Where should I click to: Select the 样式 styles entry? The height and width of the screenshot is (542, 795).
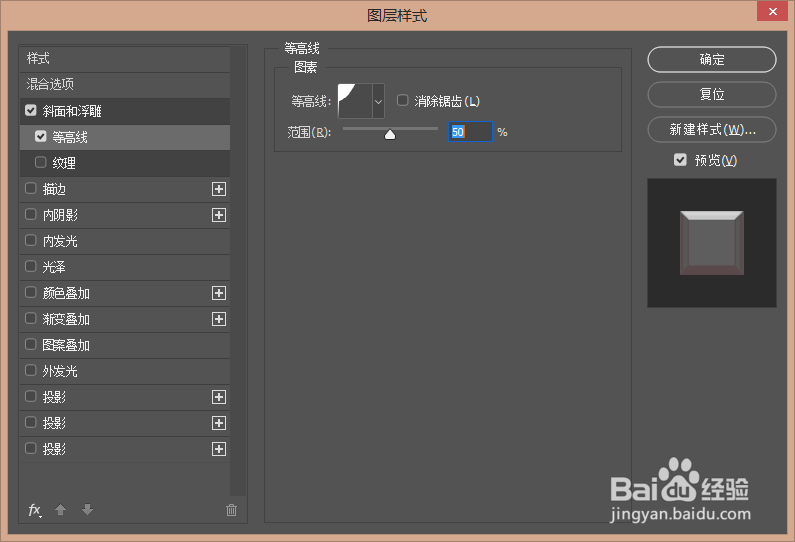(125, 59)
